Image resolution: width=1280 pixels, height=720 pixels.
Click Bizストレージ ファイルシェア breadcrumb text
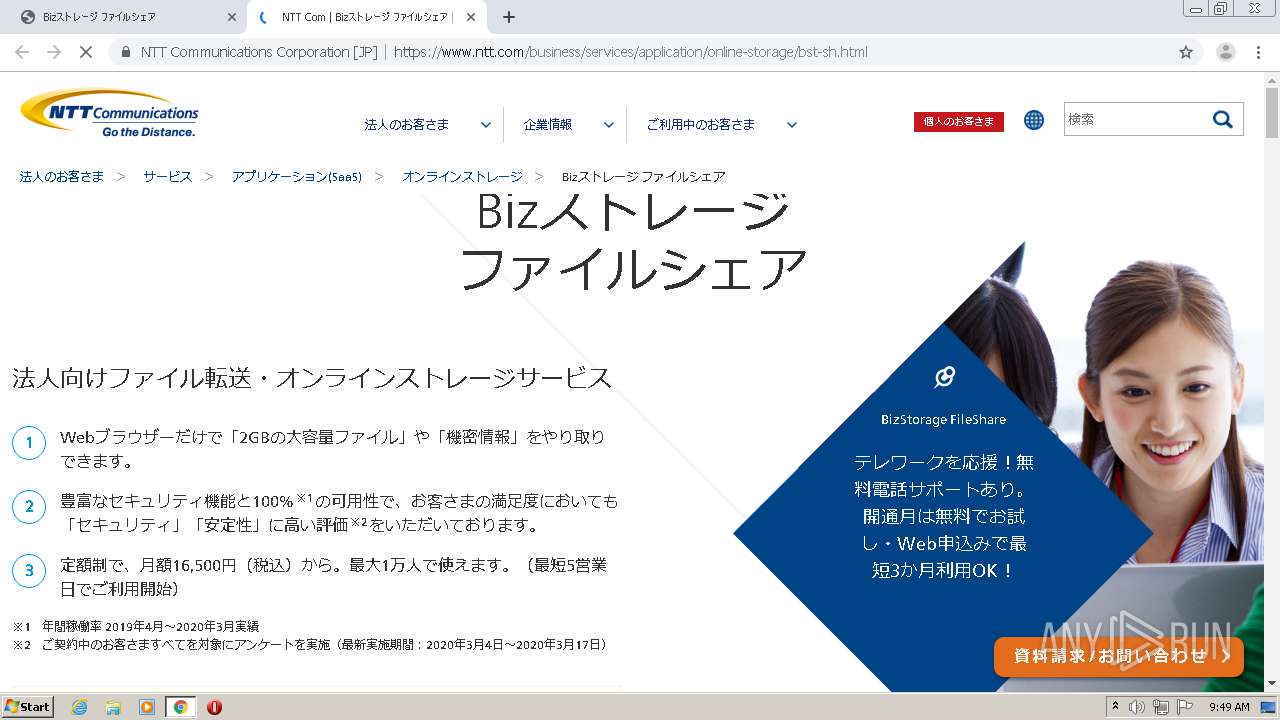point(643,176)
